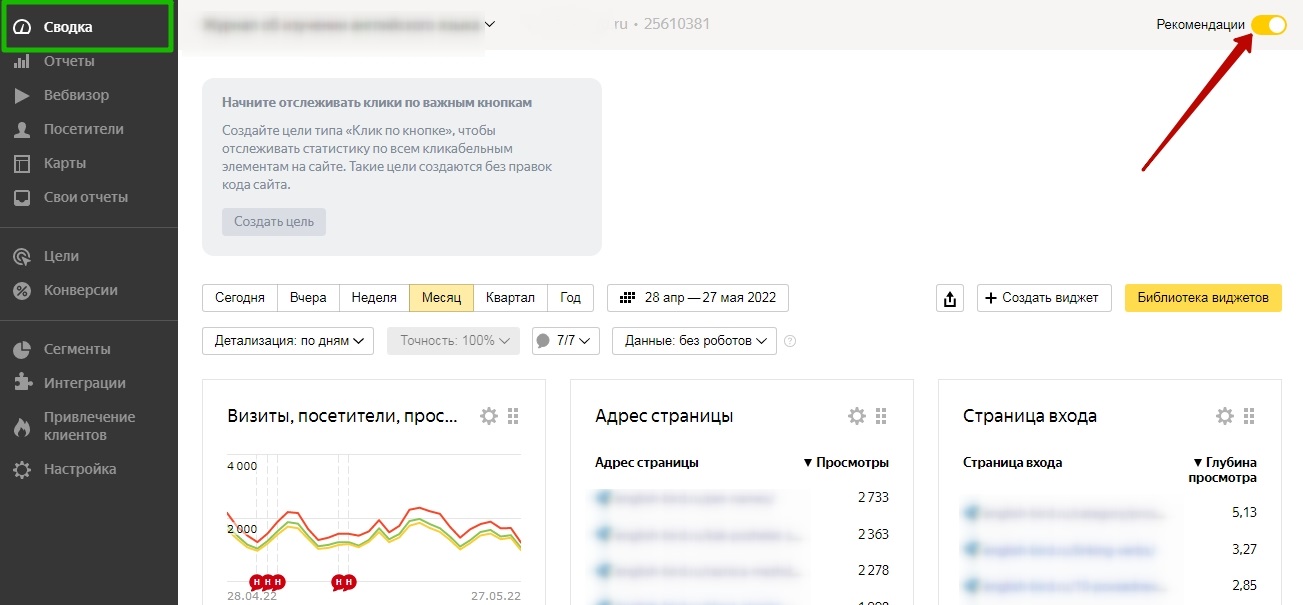Click the Свои отчеты inbox icon
Screen dimensions: 1303x605
pyautogui.click(x=22, y=197)
